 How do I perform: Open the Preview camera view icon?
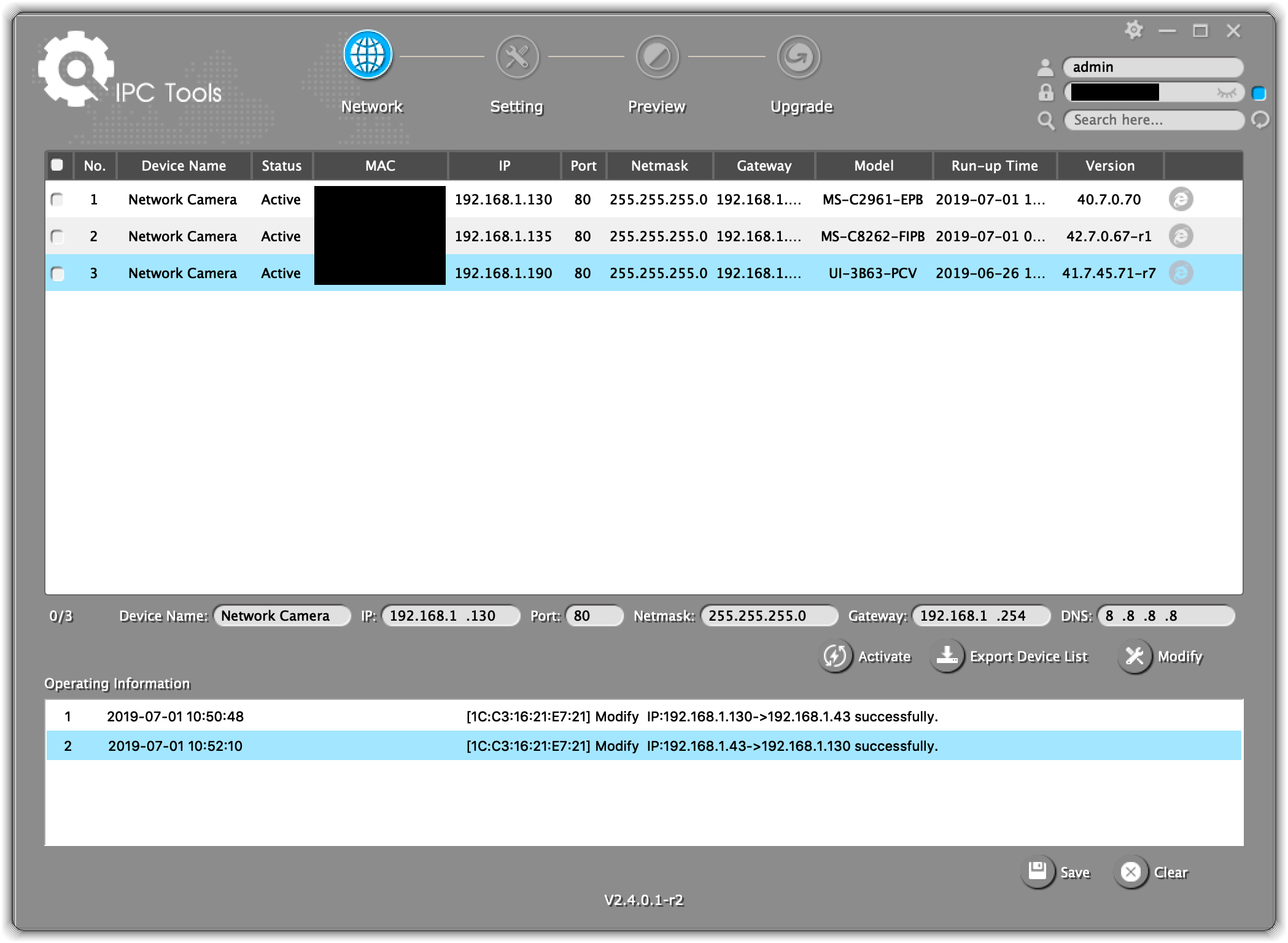(657, 56)
